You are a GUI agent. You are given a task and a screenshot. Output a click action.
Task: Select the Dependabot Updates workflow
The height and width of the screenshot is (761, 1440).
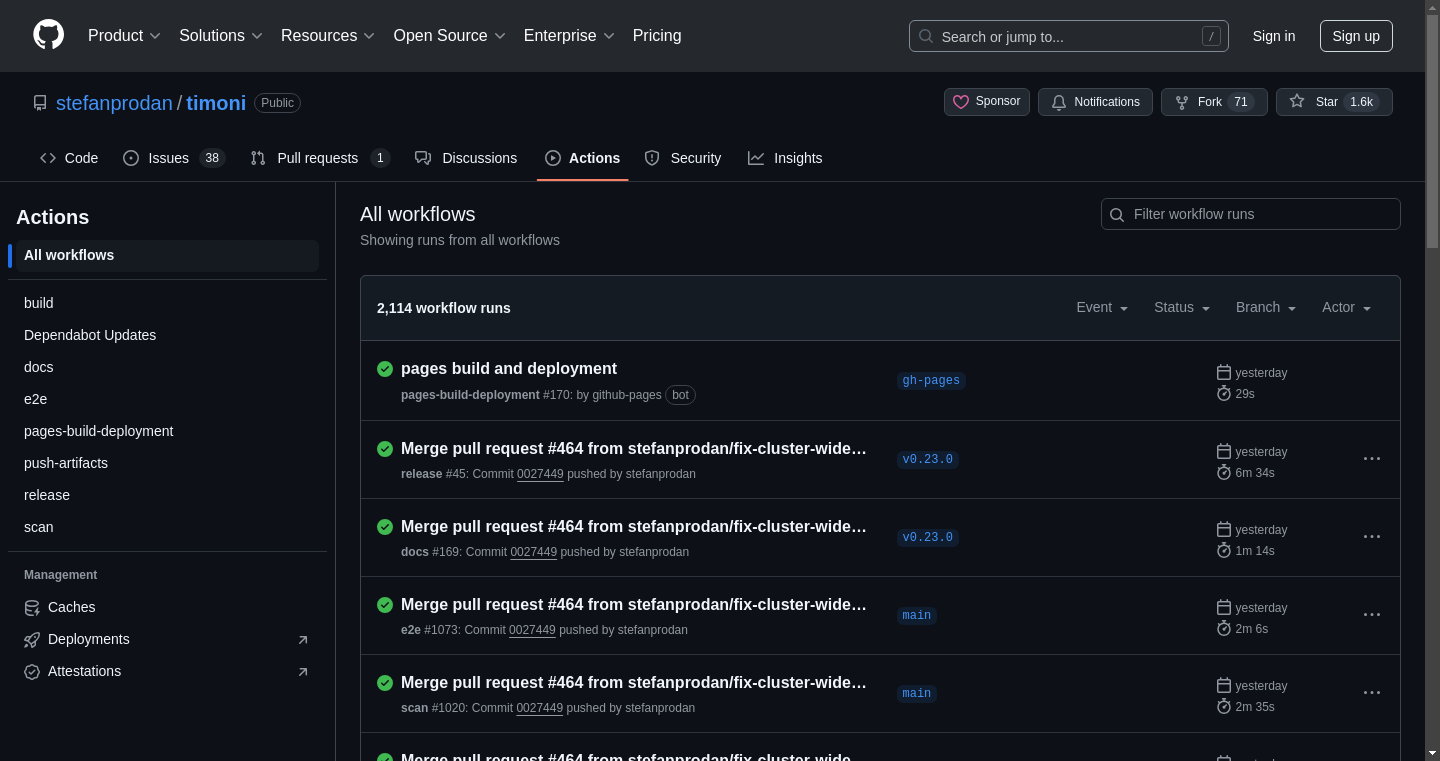coord(167,335)
